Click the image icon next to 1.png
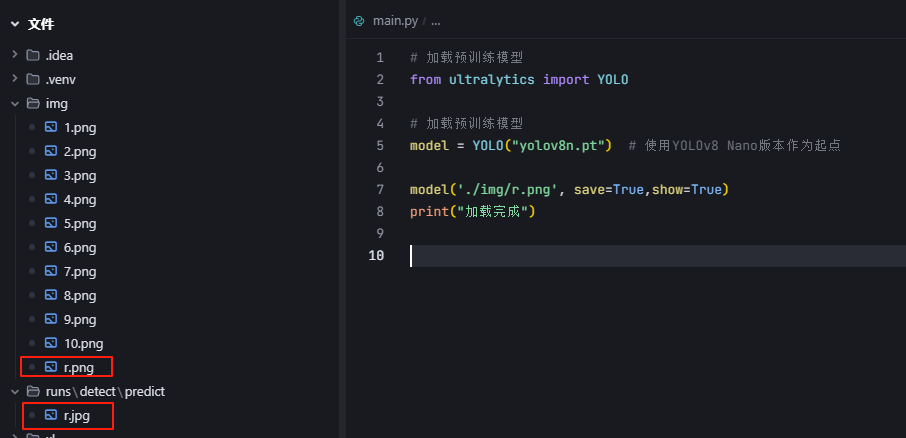 tap(51, 127)
